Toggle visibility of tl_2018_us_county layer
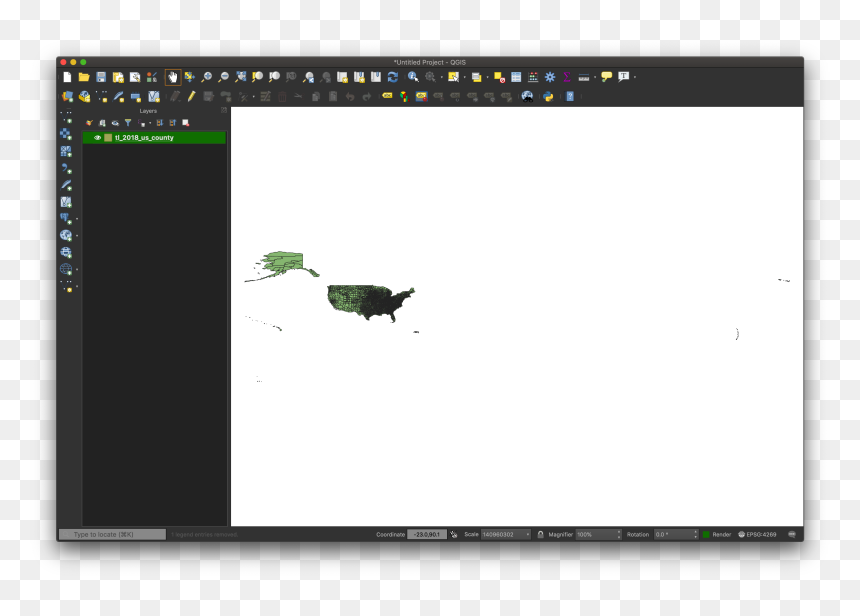The width and height of the screenshot is (860, 616). (x=97, y=138)
